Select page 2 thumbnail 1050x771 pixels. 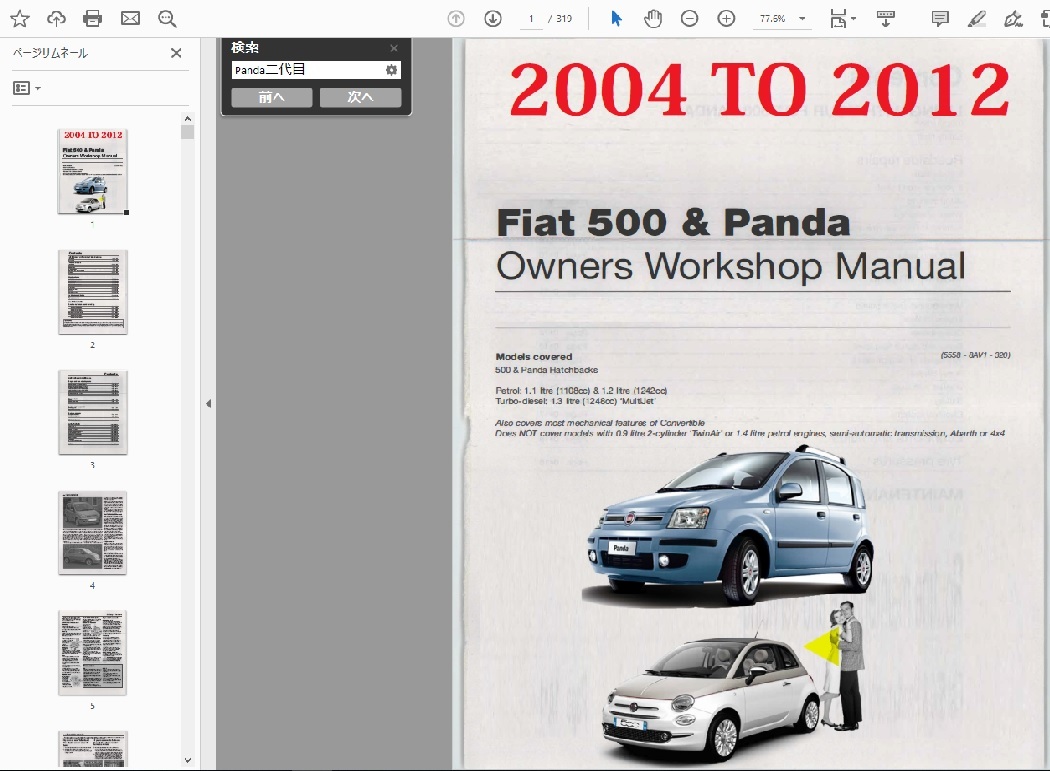(x=92, y=292)
